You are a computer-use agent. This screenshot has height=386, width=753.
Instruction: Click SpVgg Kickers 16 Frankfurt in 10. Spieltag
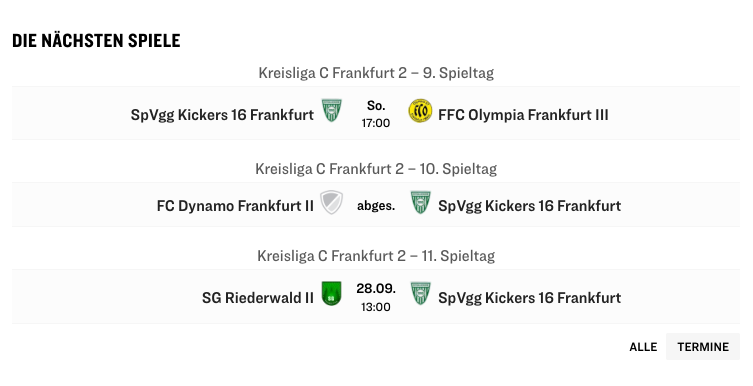coord(529,206)
